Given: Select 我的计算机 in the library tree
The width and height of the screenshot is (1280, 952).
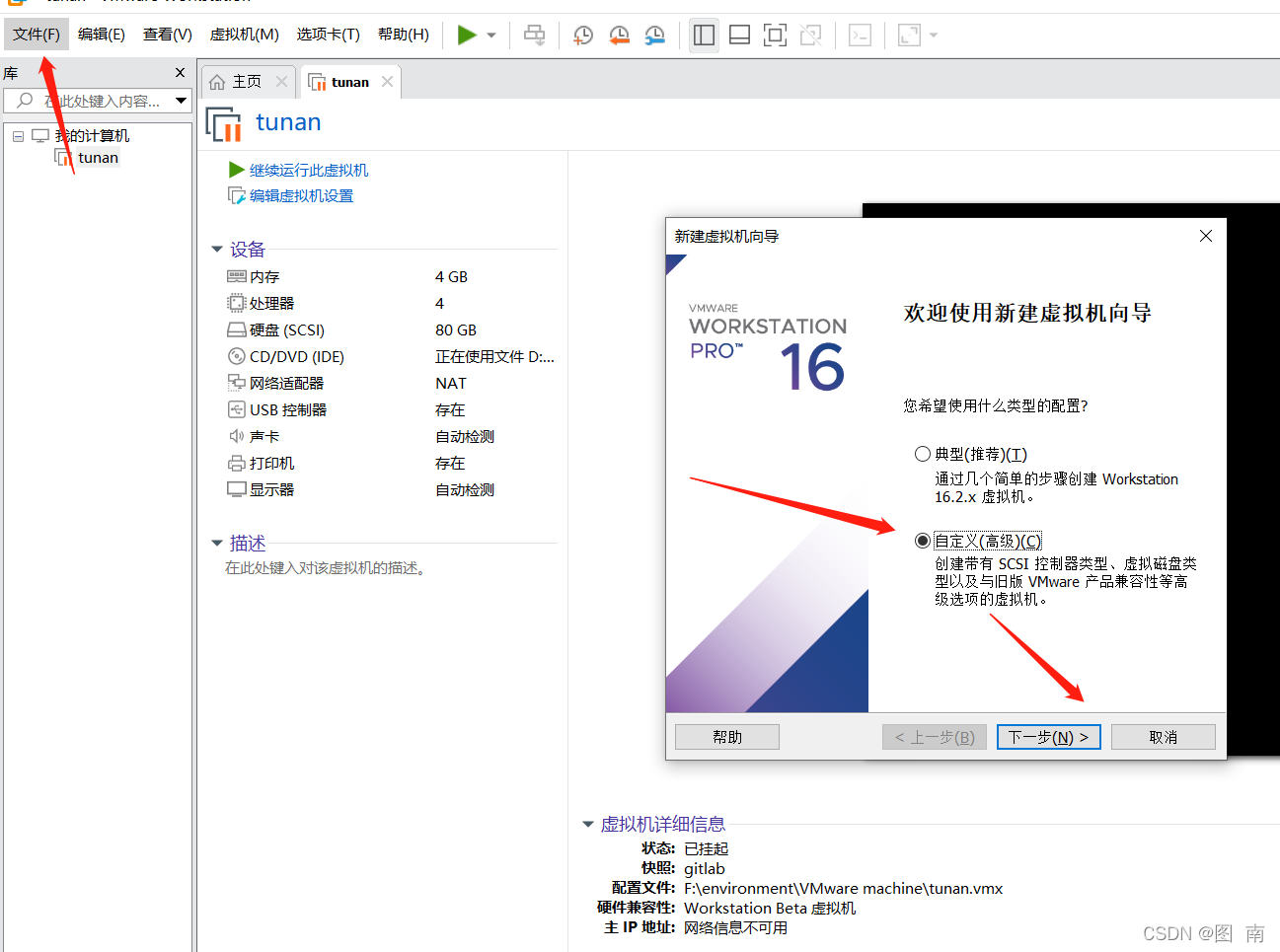Looking at the screenshot, I should (x=92, y=136).
